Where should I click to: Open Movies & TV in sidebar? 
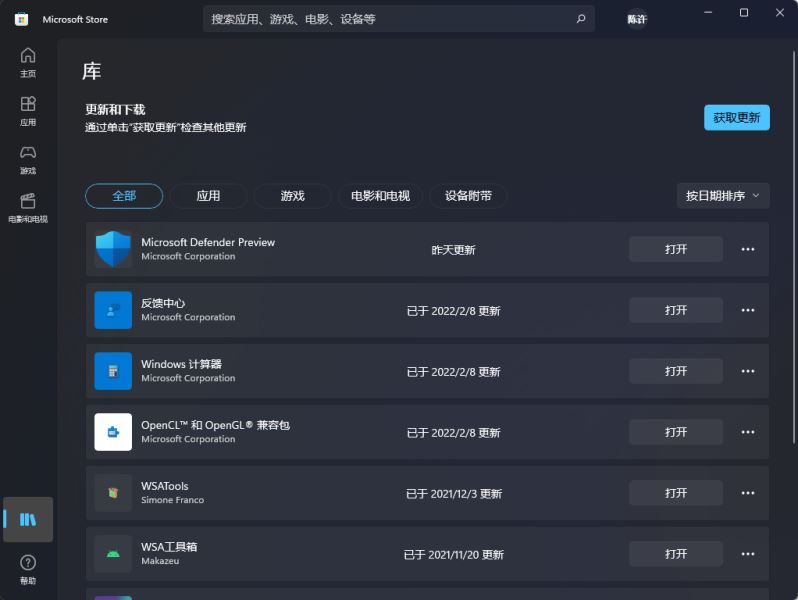[x=28, y=208]
